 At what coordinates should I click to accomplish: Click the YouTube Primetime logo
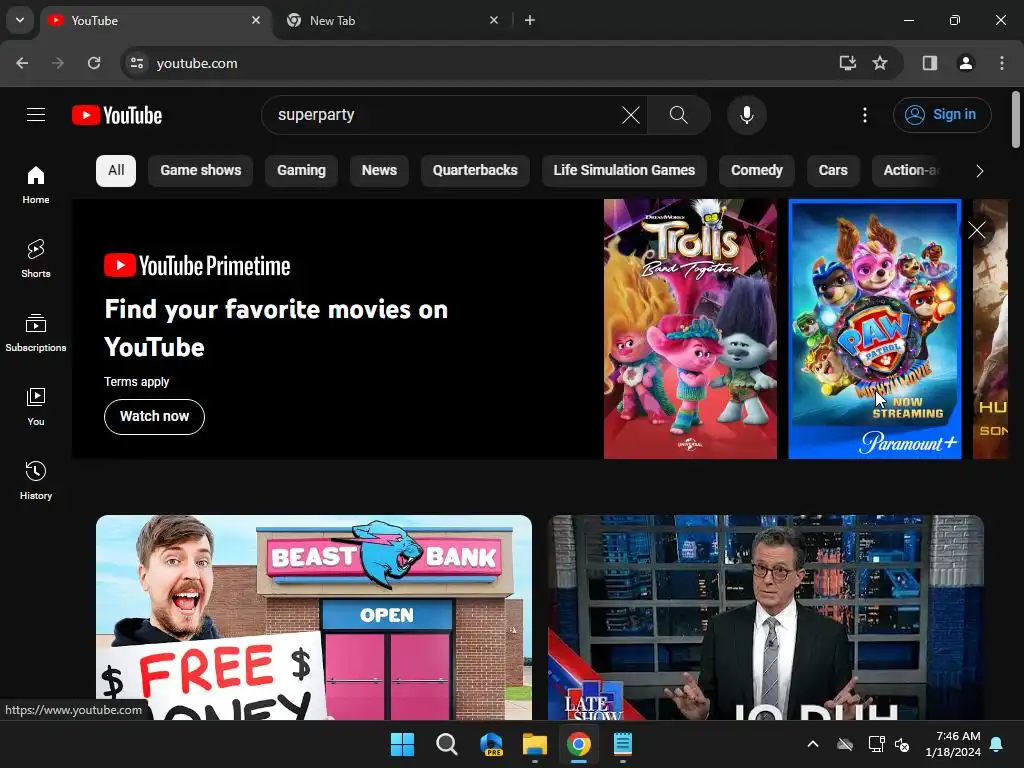tap(197, 266)
